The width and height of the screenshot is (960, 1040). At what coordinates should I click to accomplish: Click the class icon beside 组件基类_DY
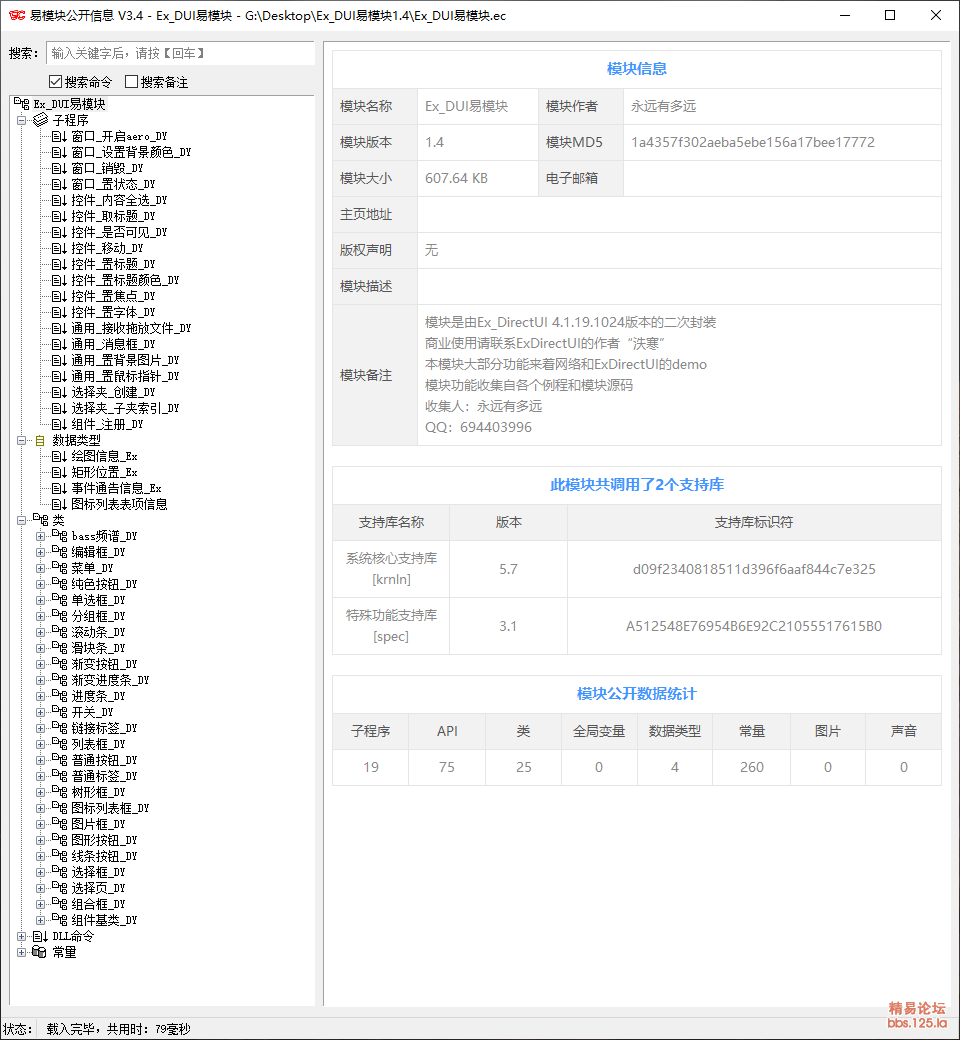(x=60, y=920)
